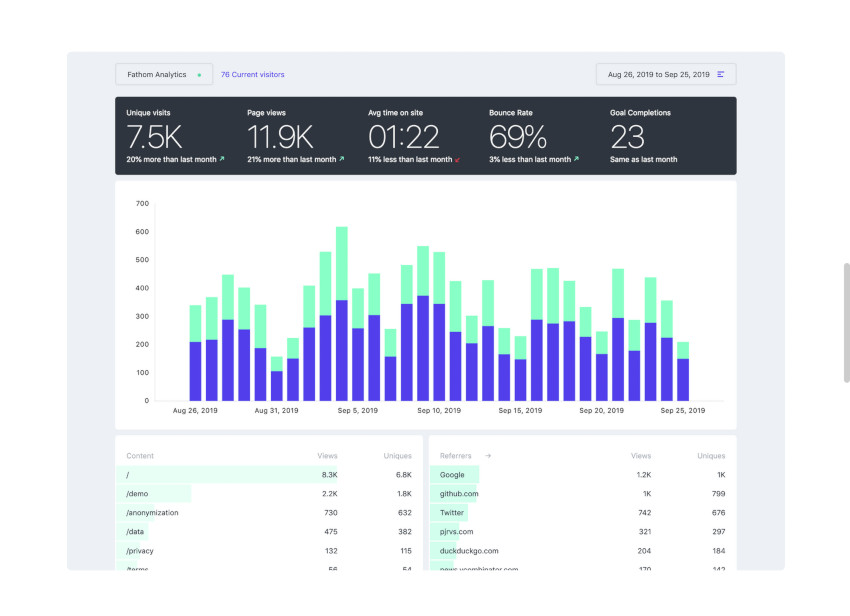Click the red Avg time trend arrow

point(457,160)
